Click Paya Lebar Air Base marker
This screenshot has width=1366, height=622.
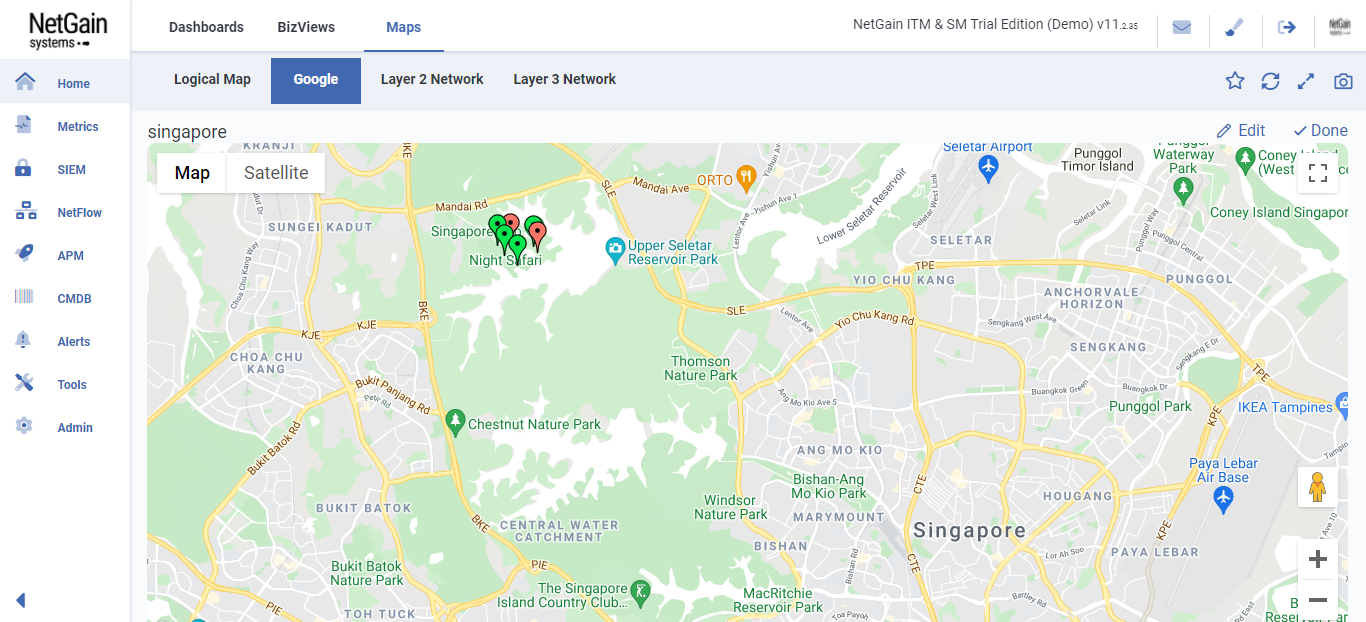tap(1223, 497)
